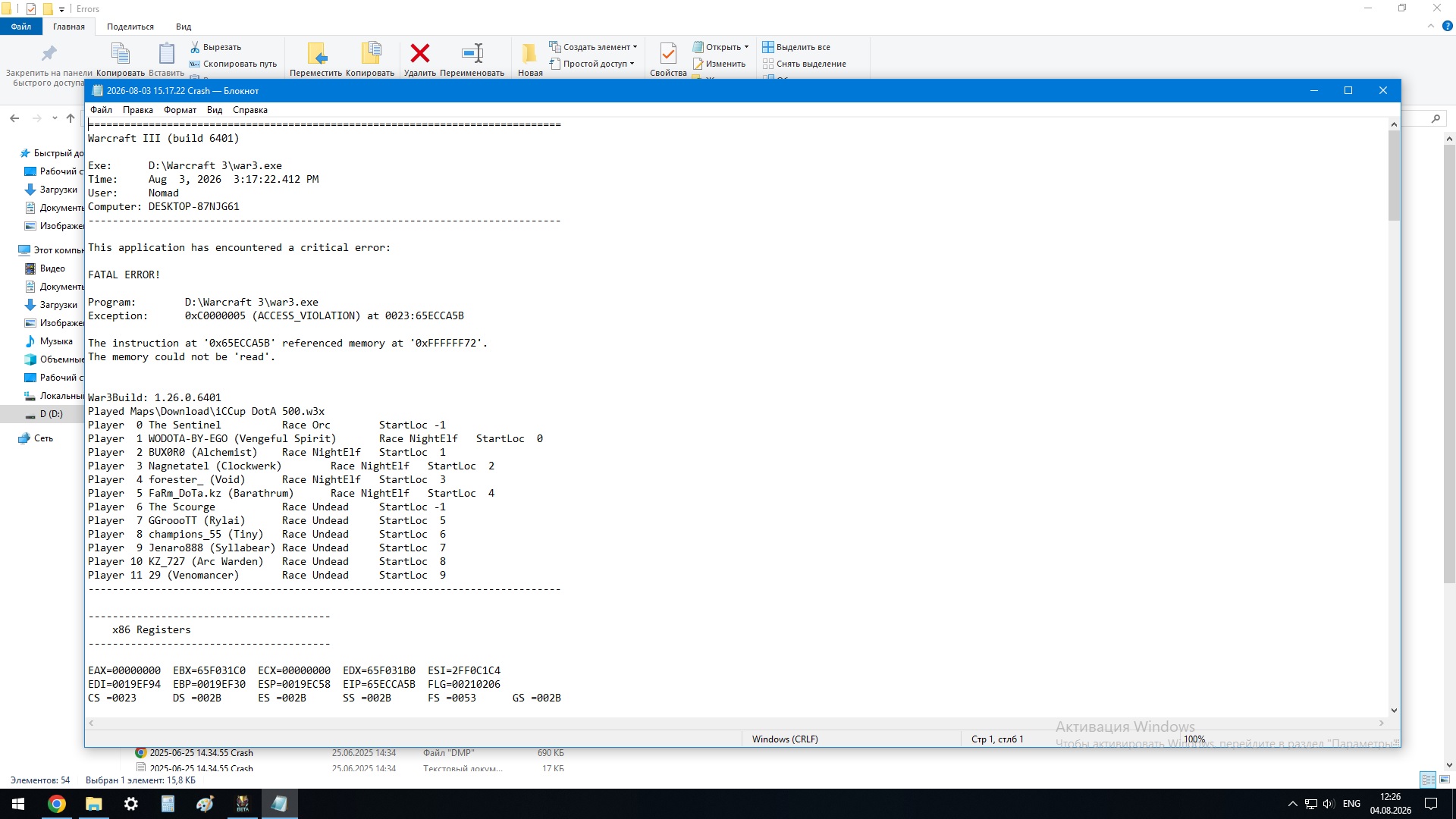The width and height of the screenshot is (1456, 819).
Task: Click the New folder (Новая) icon
Action: click(x=529, y=53)
